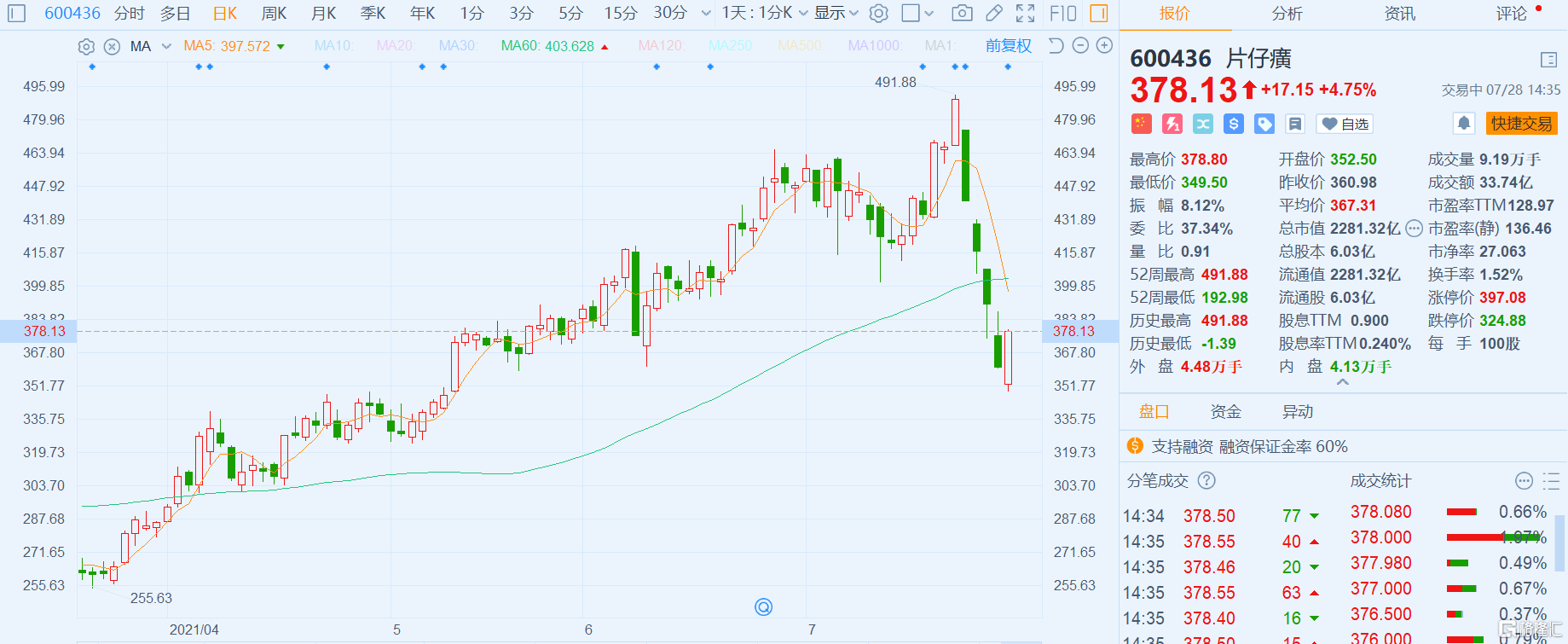Select the 资金 capital tab
The image size is (1568, 644).
click(x=1225, y=412)
